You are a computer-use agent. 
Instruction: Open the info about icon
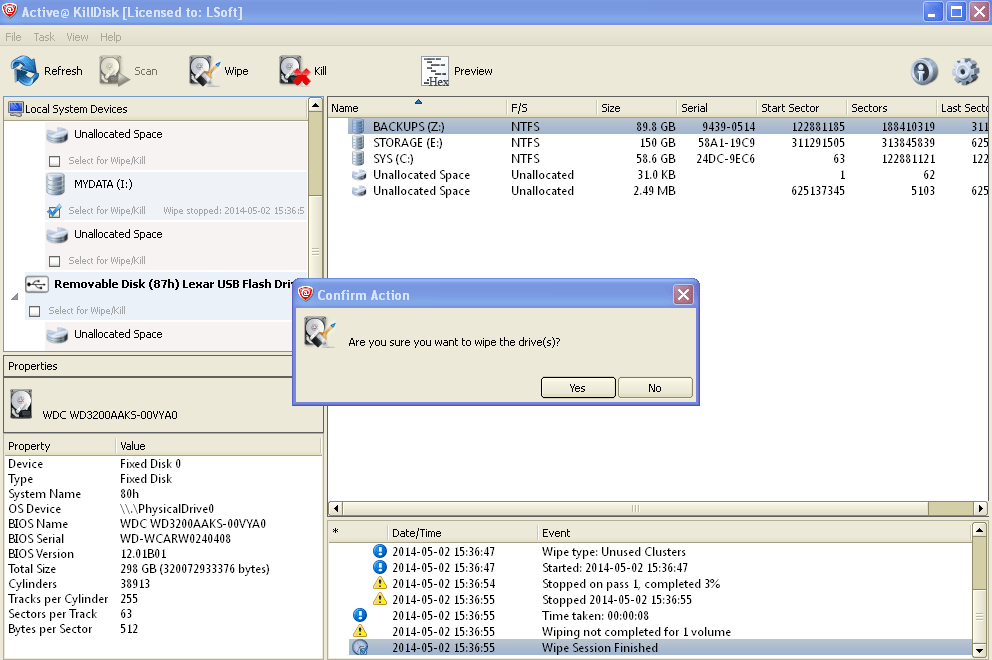point(924,71)
